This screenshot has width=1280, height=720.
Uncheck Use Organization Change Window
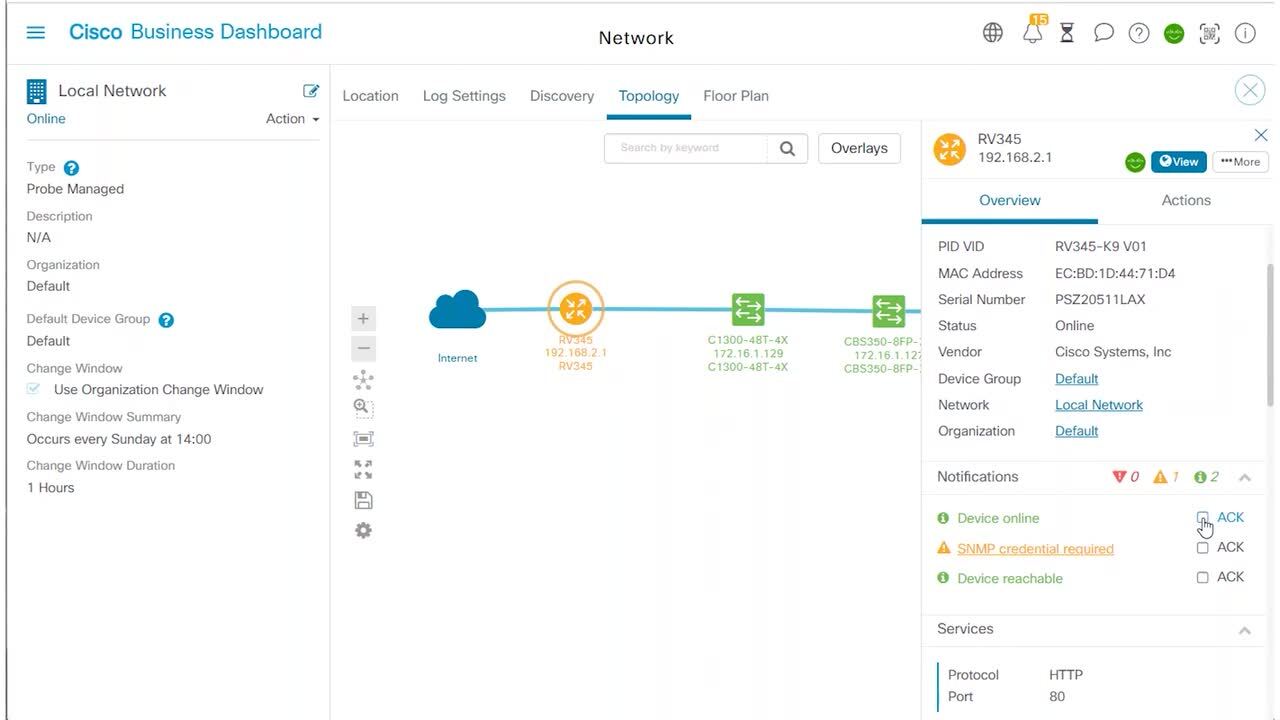tap(33, 389)
